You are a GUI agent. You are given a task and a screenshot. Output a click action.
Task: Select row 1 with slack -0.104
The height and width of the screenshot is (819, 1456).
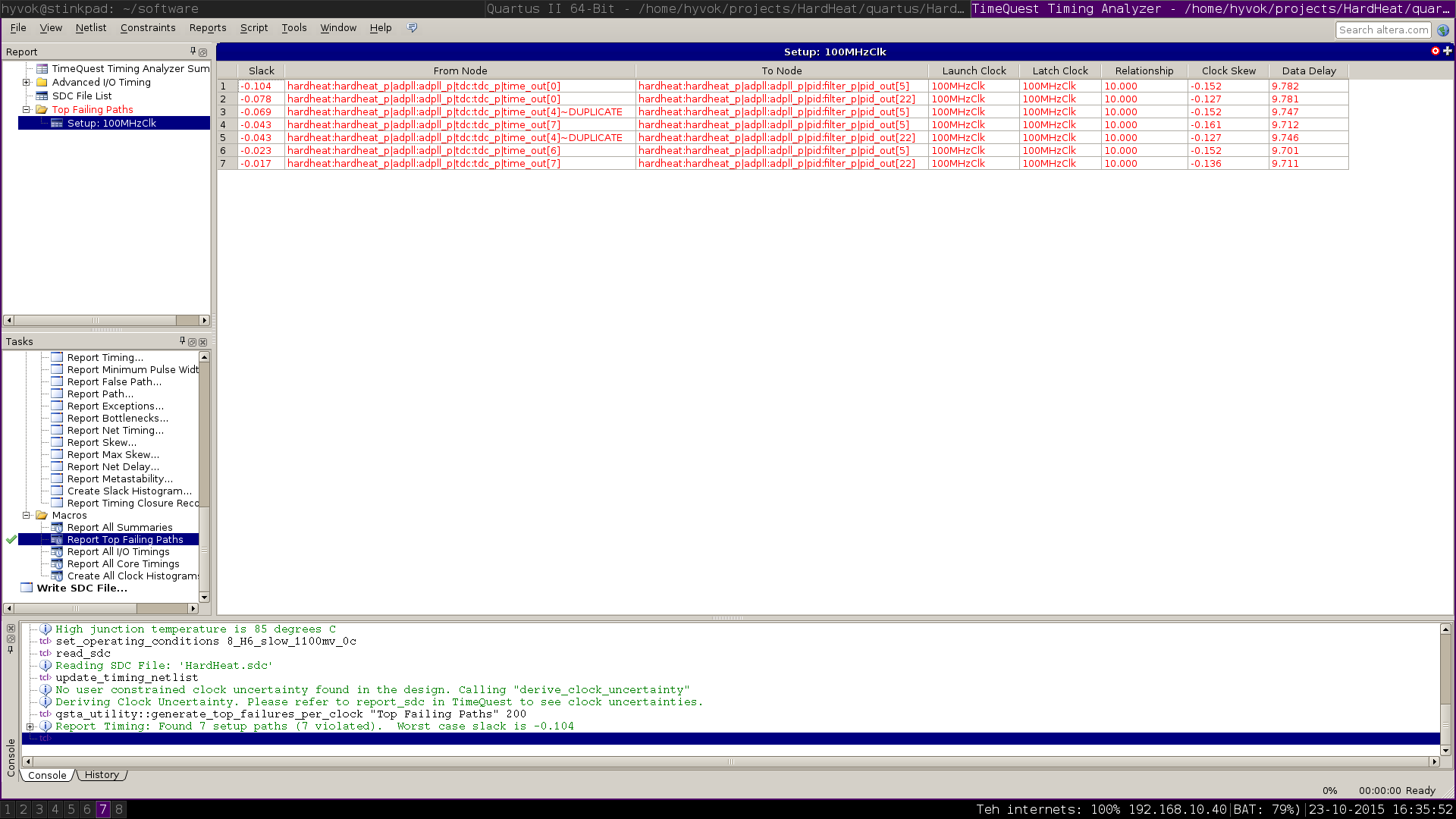[x=783, y=86]
